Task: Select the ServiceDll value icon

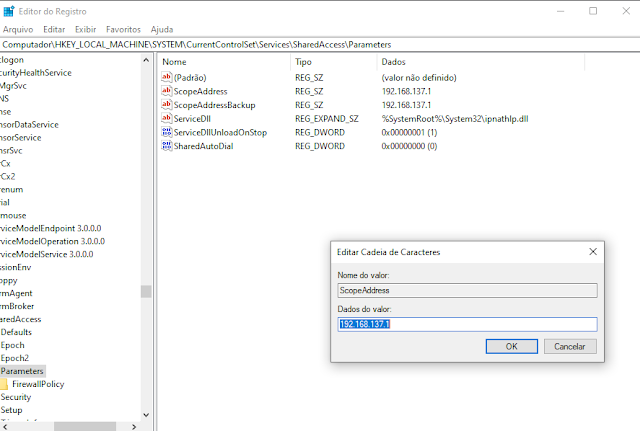Action: pyautogui.click(x=167, y=118)
